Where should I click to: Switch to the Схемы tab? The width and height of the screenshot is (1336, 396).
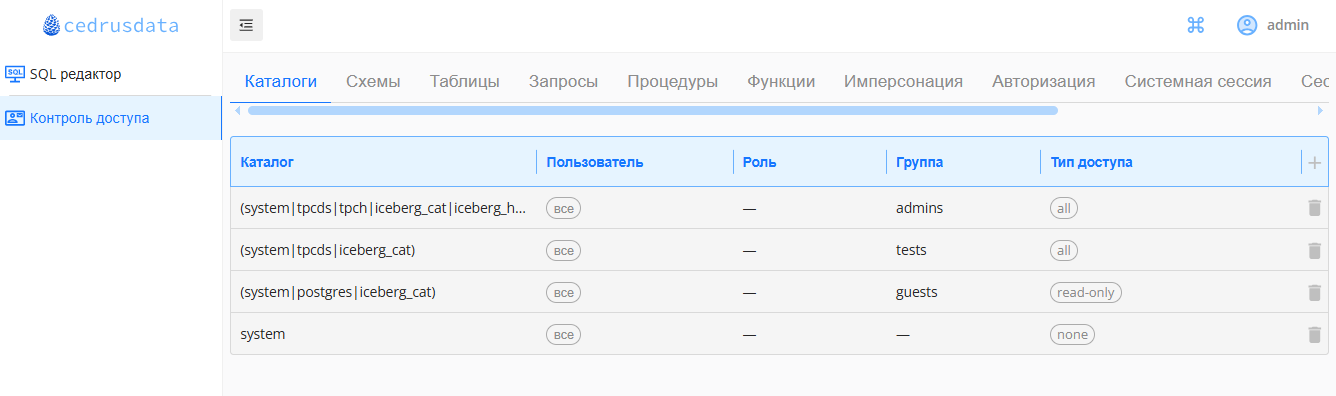(373, 82)
